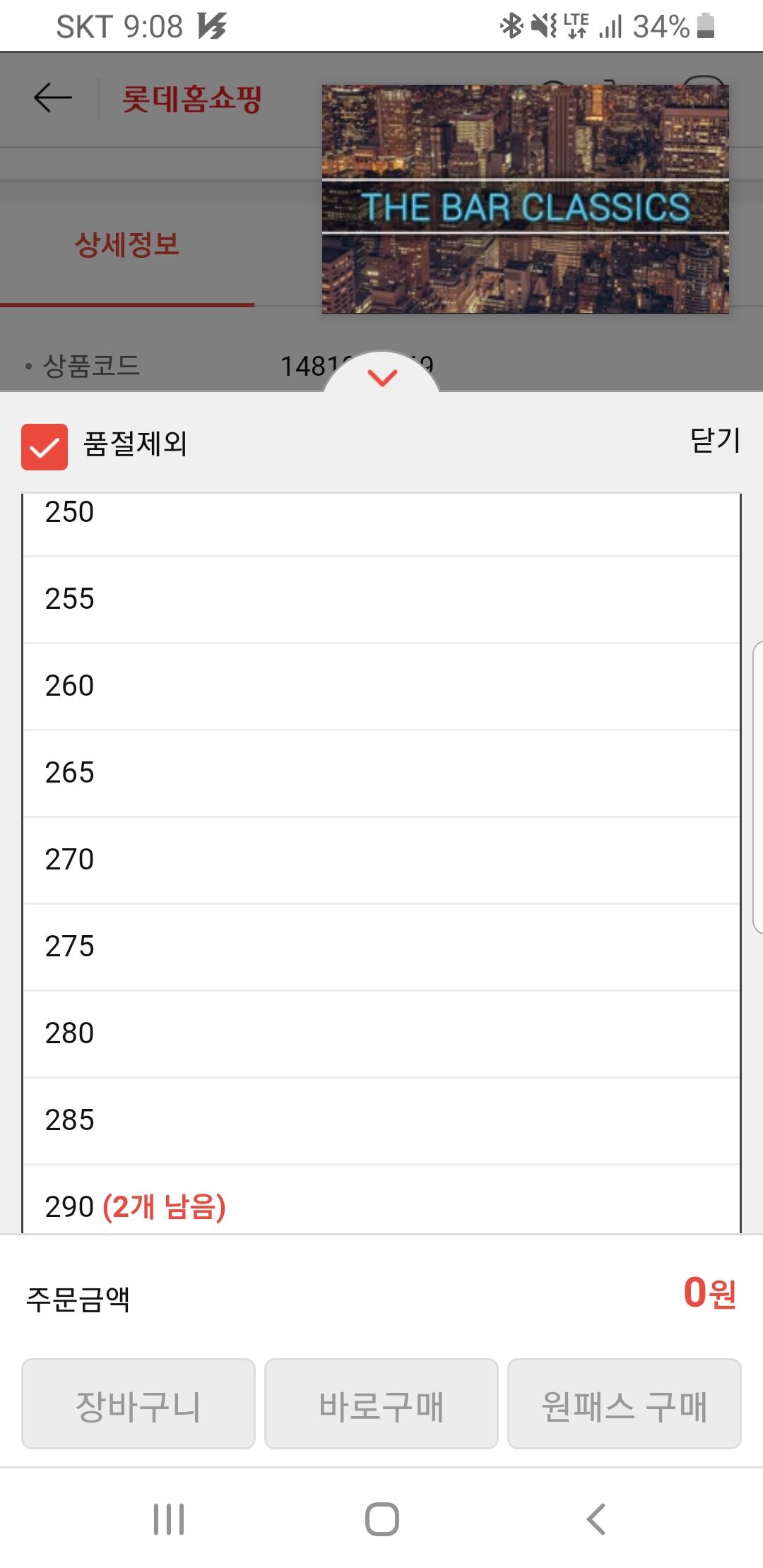This screenshot has width=763, height=1568.
Task: Open the 롯데홈쇼핑 home logo
Action: coord(191,98)
